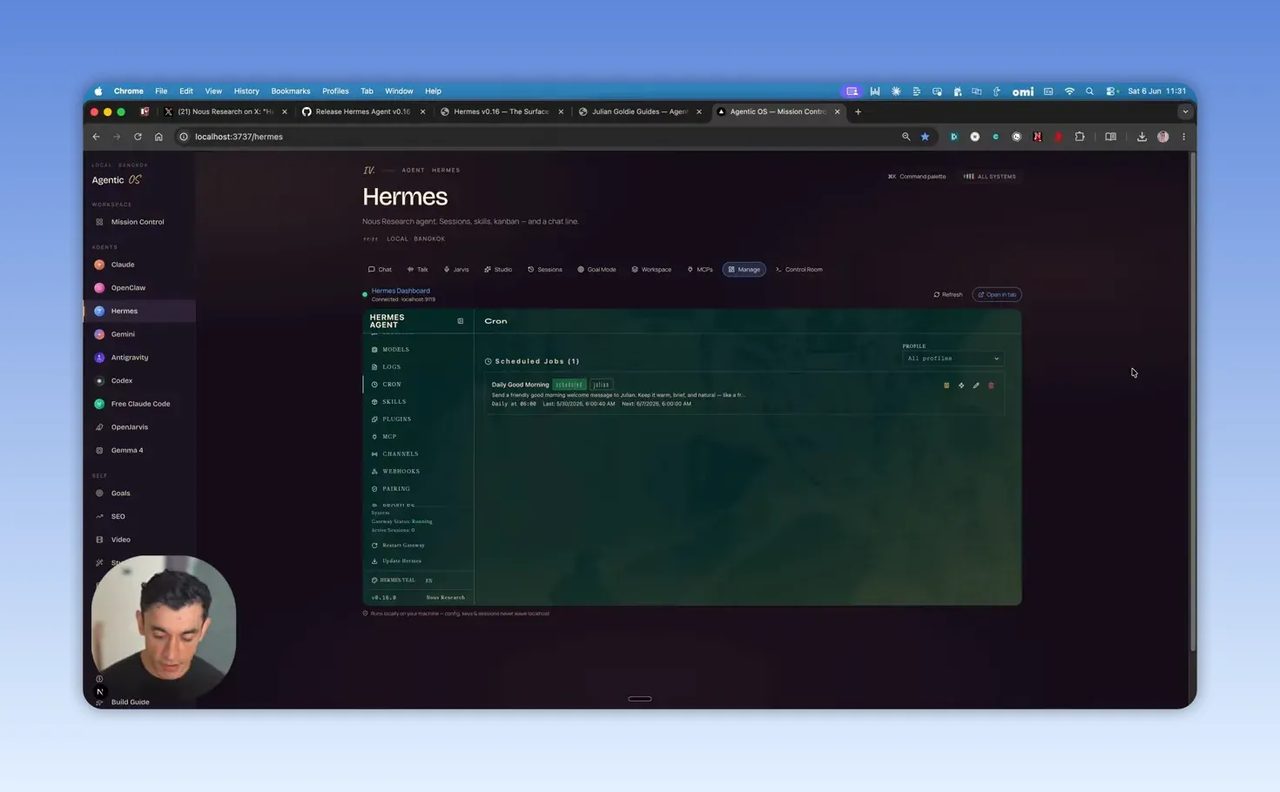The width and height of the screenshot is (1280, 792).
Task: Collapse the Hermes Agent sidebar panel
Action: point(460,321)
